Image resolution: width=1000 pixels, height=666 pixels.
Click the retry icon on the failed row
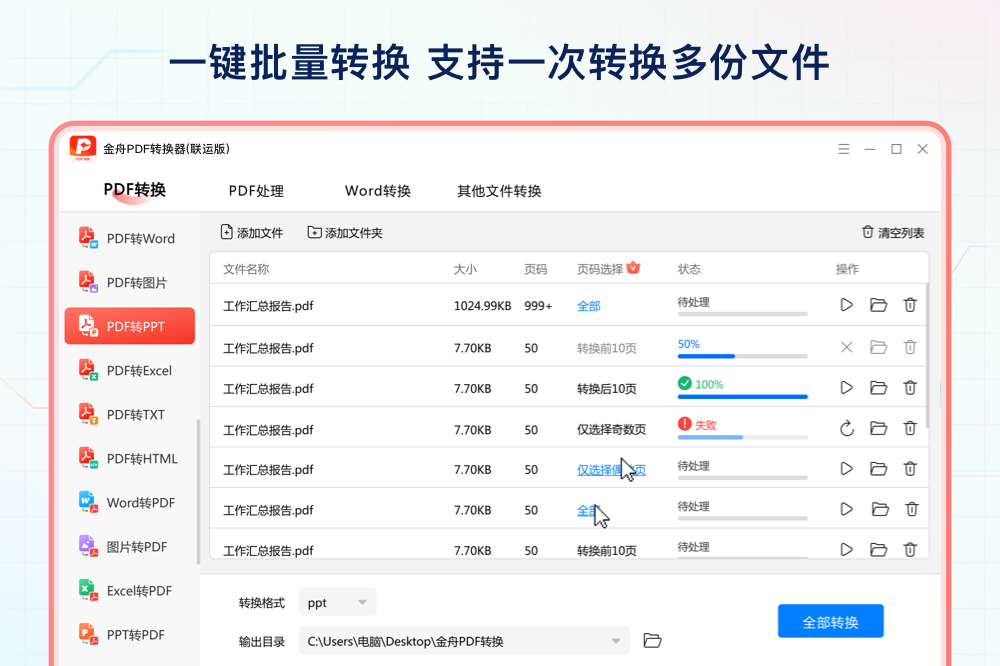point(847,428)
